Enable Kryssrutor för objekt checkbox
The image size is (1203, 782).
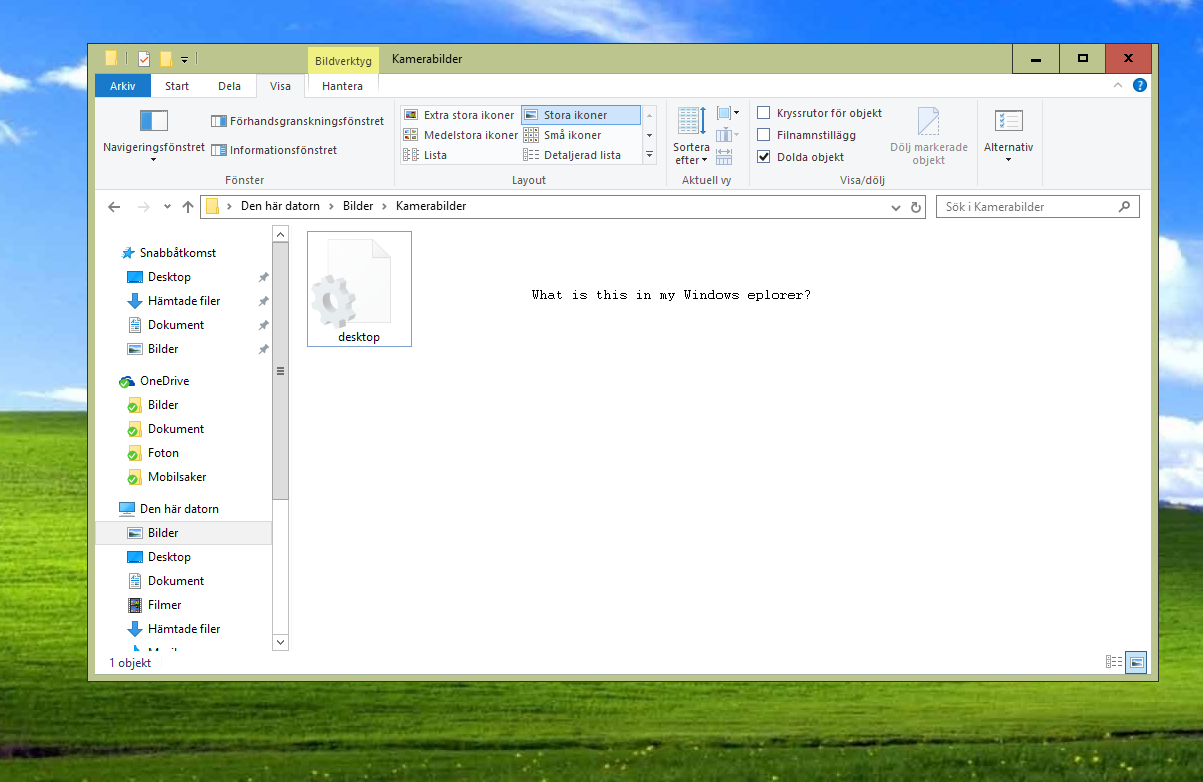click(x=764, y=113)
